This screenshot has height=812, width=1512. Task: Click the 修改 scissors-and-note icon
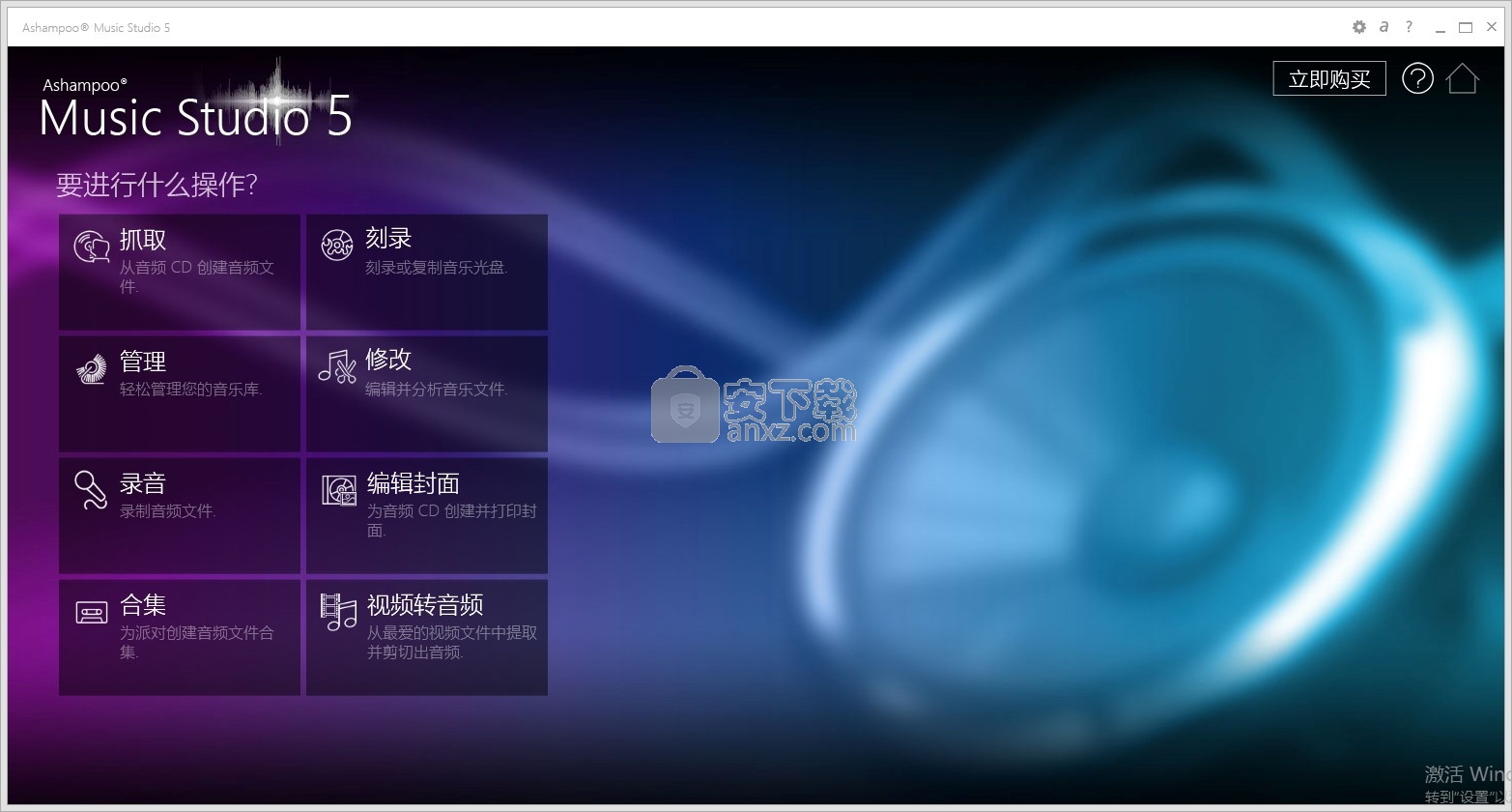pyautogui.click(x=337, y=367)
